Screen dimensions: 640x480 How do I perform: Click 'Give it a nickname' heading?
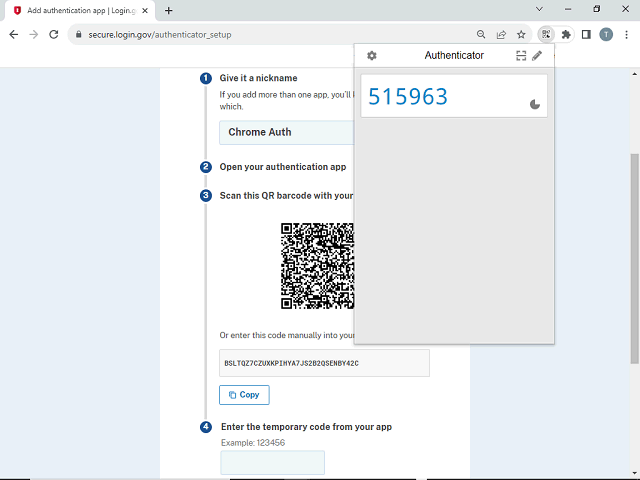pyautogui.click(x=258, y=78)
